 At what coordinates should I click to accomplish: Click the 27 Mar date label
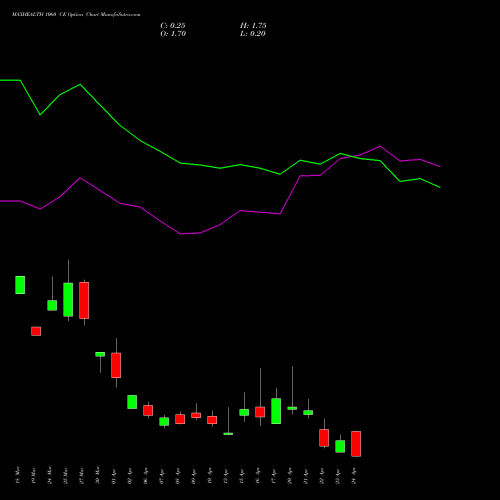pyautogui.click(x=82, y=475)
